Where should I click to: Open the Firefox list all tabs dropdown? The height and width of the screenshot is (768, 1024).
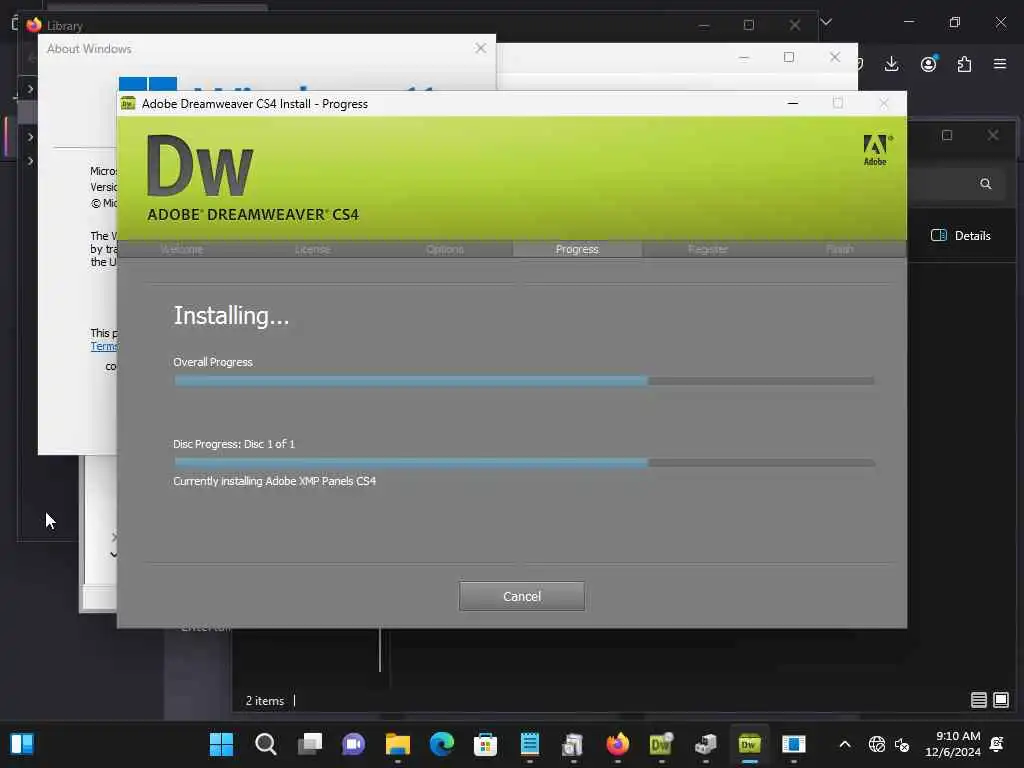(826, 22)
